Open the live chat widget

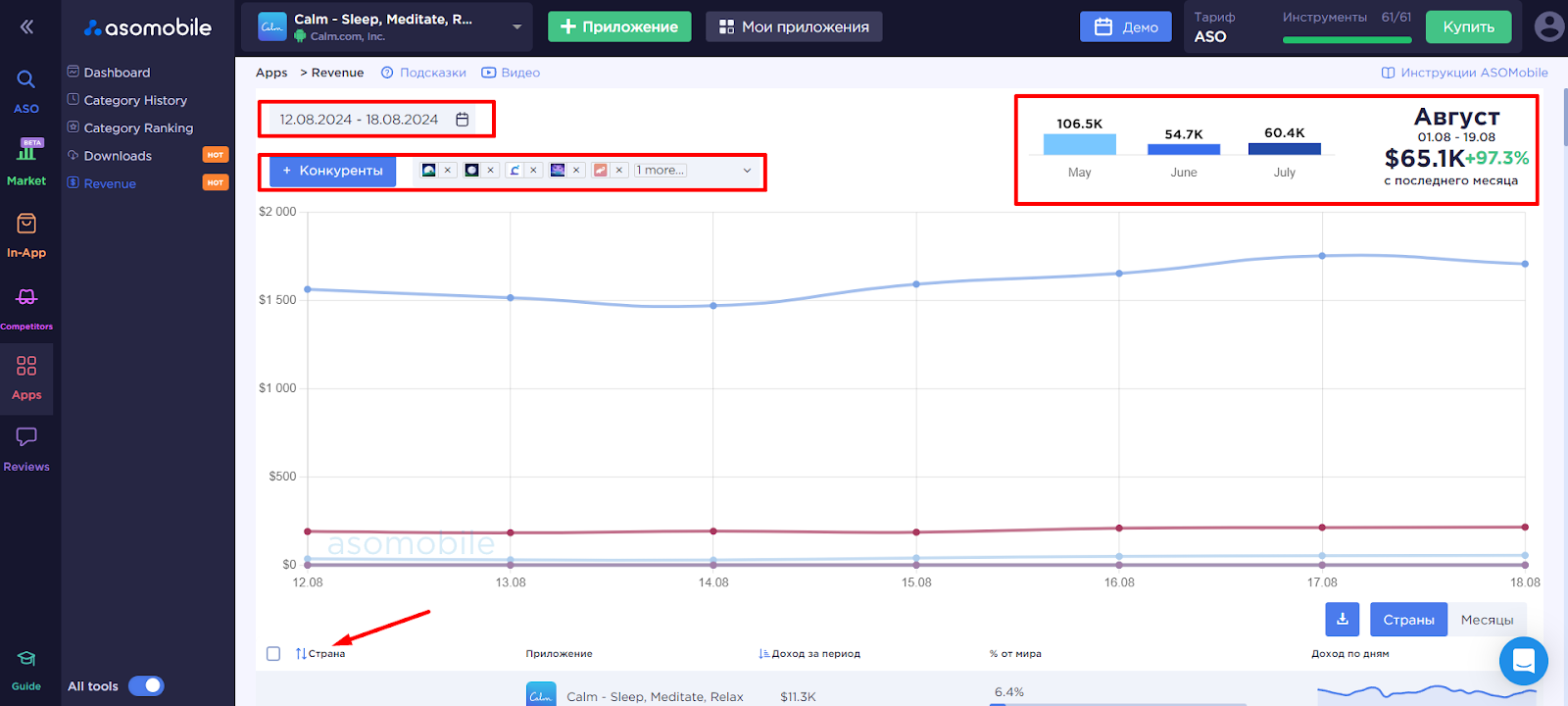1523,661
